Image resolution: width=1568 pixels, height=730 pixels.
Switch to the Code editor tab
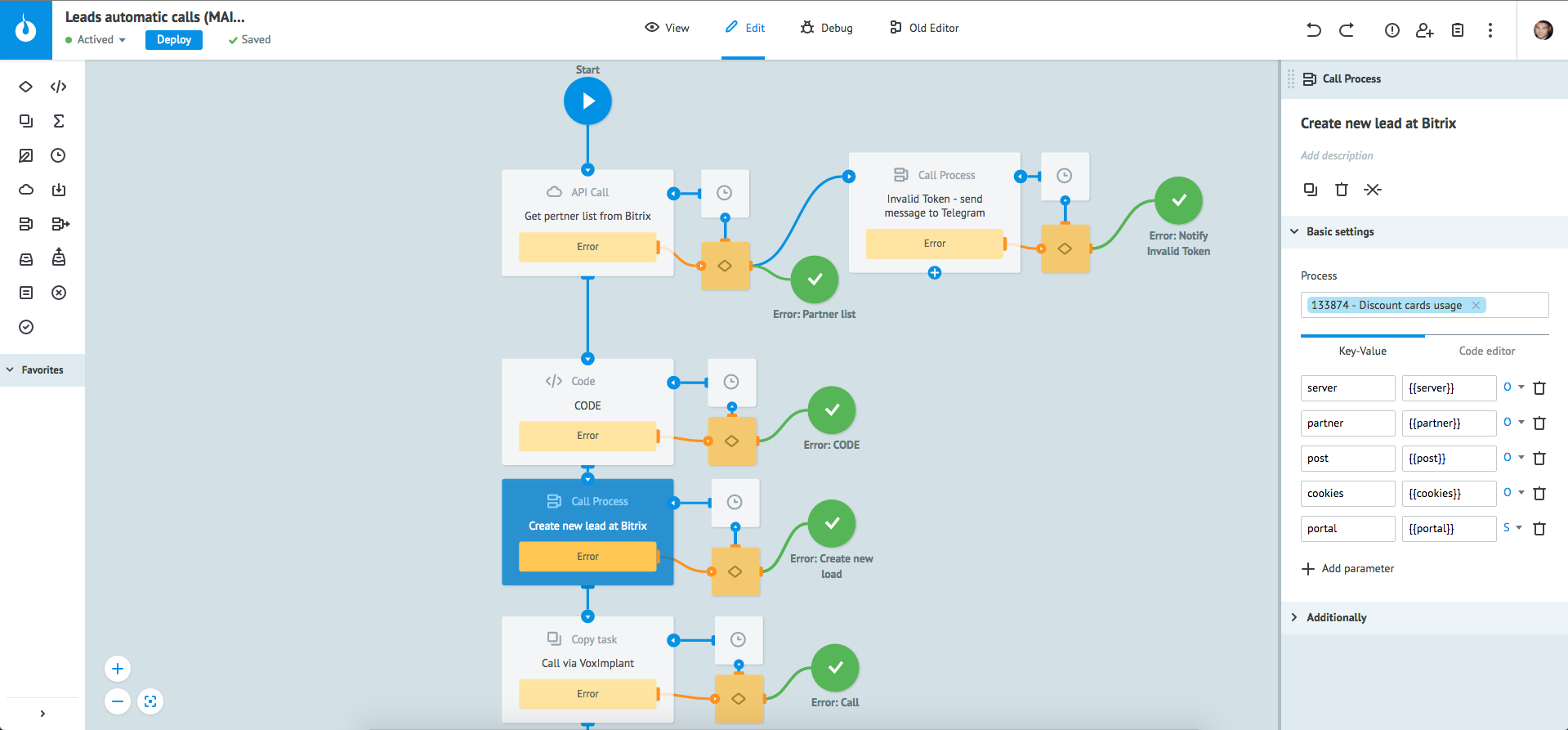coord(1486,351)
